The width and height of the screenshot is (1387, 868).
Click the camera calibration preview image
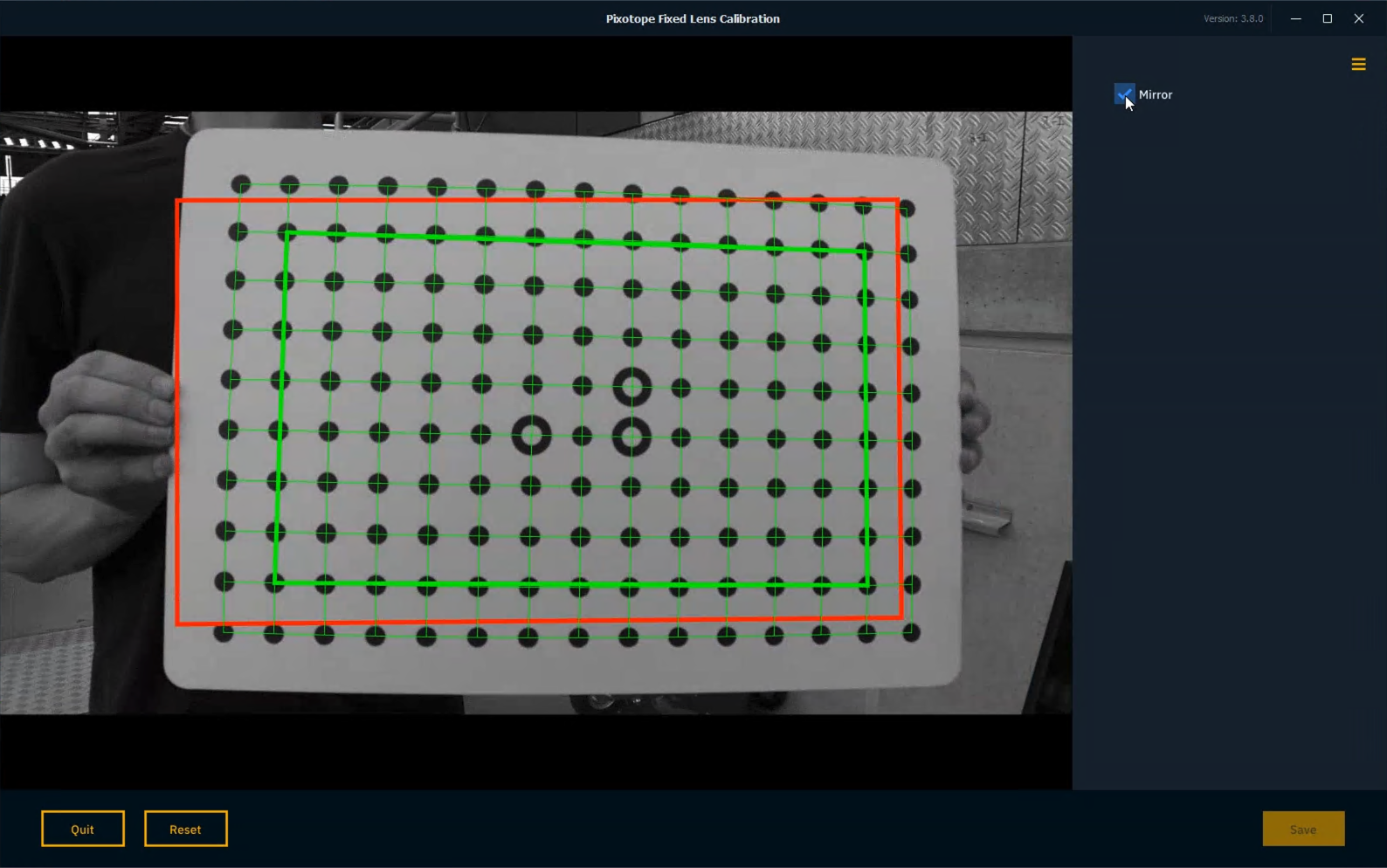tap(535, 412)
